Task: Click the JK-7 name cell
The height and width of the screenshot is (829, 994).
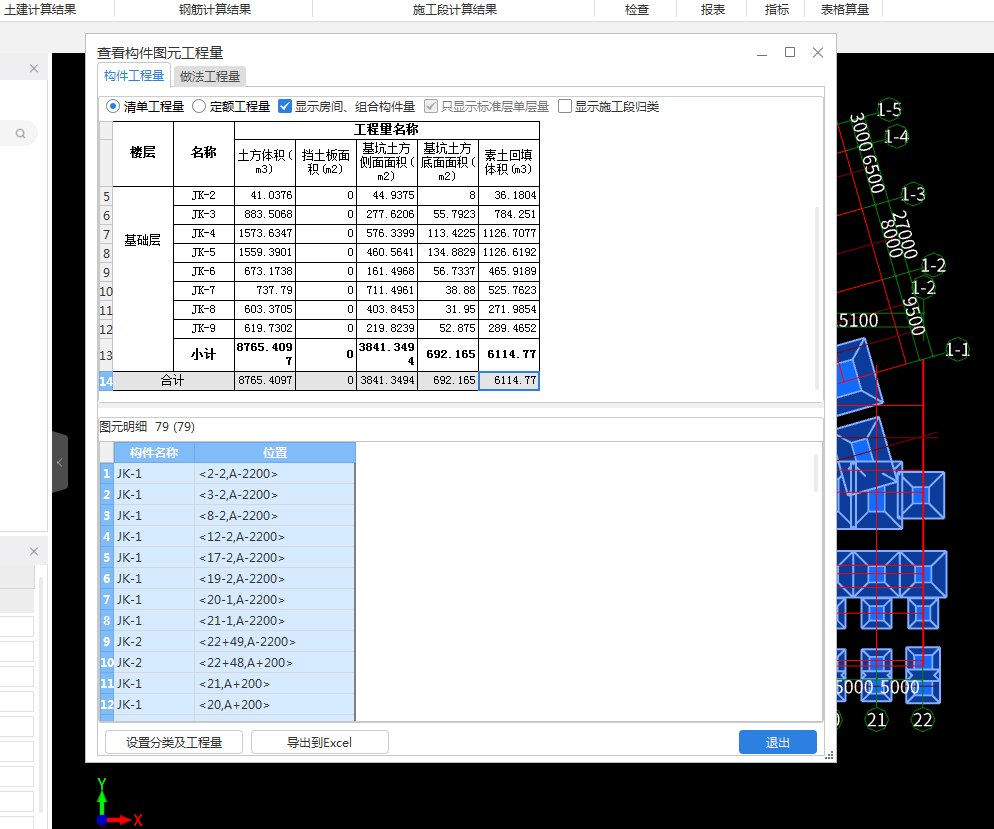Action: (x=203, y=290)
